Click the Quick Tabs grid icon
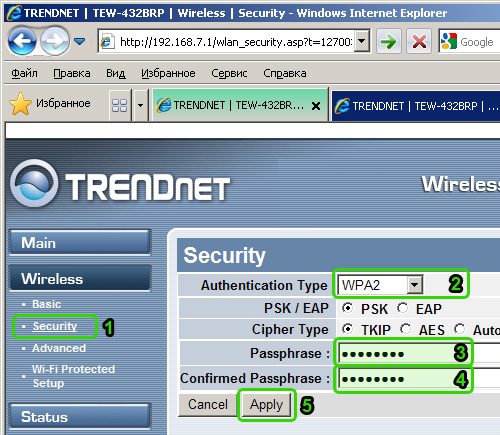Screen dimensions: 500x435 [x=119, y=105]
